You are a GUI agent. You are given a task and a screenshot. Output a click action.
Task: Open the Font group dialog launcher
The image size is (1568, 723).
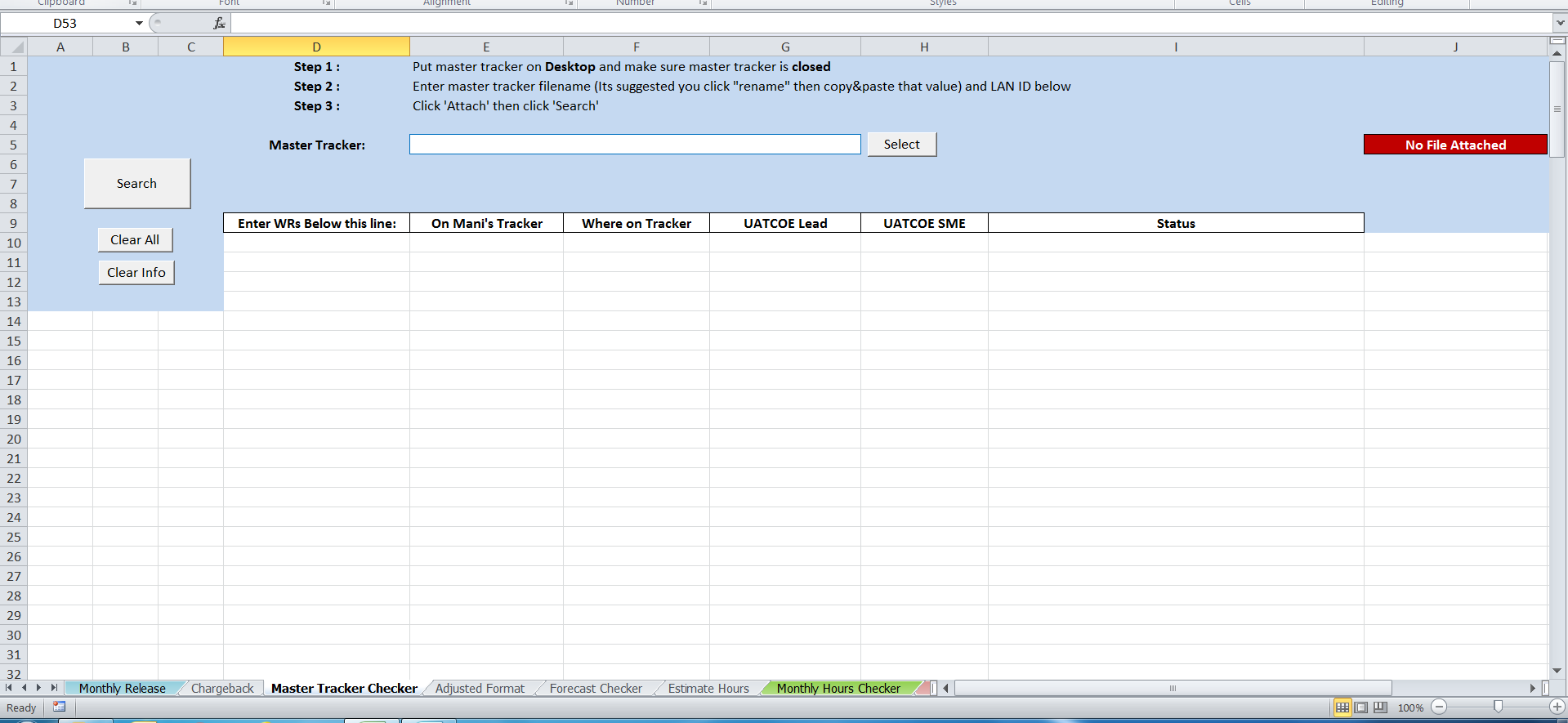tap(326, 3)
